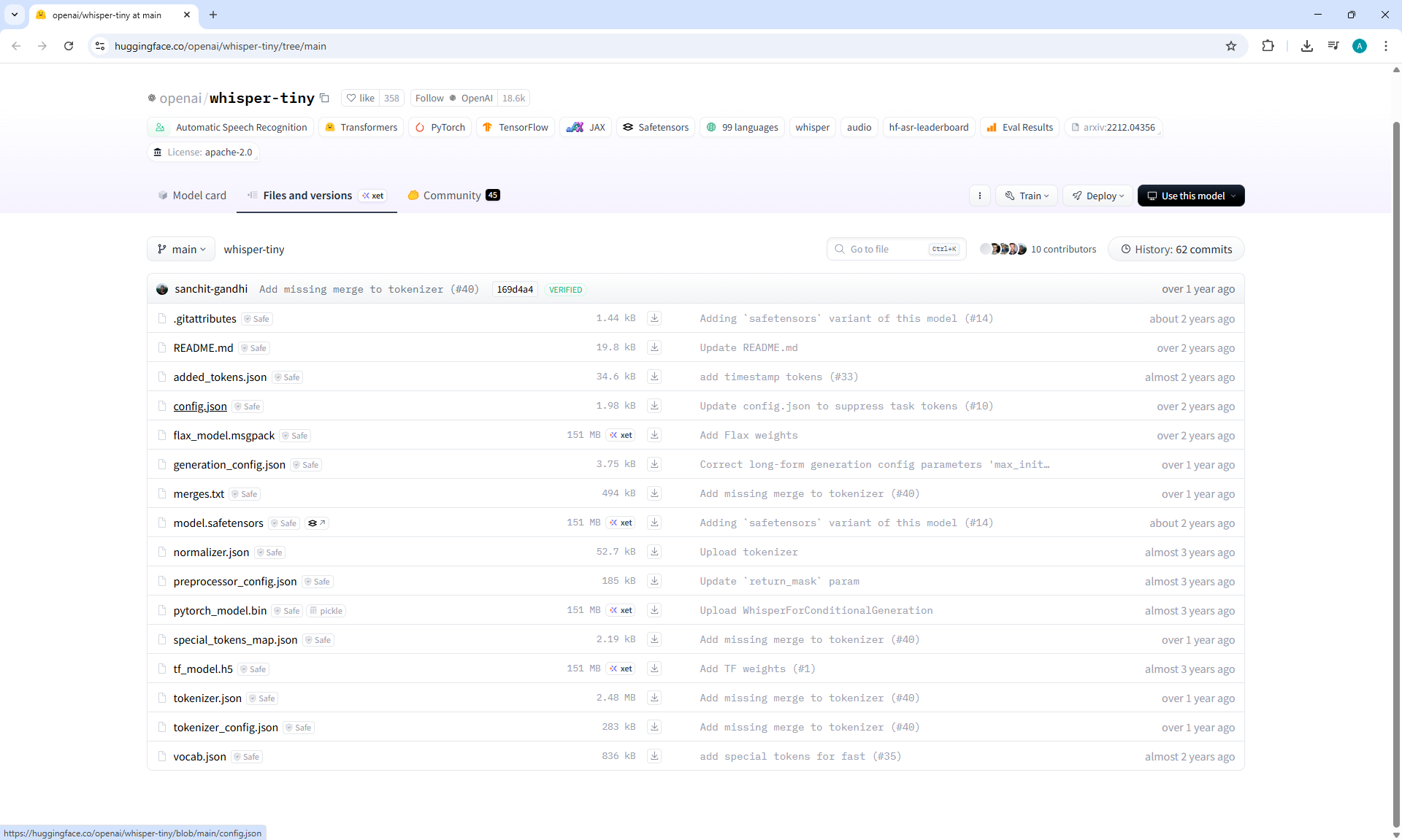Switch to the Model card tab

pos(192,196)
